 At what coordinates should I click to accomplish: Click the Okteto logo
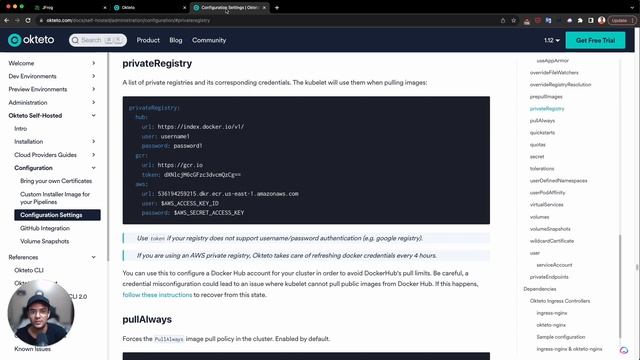click(31, 40)
